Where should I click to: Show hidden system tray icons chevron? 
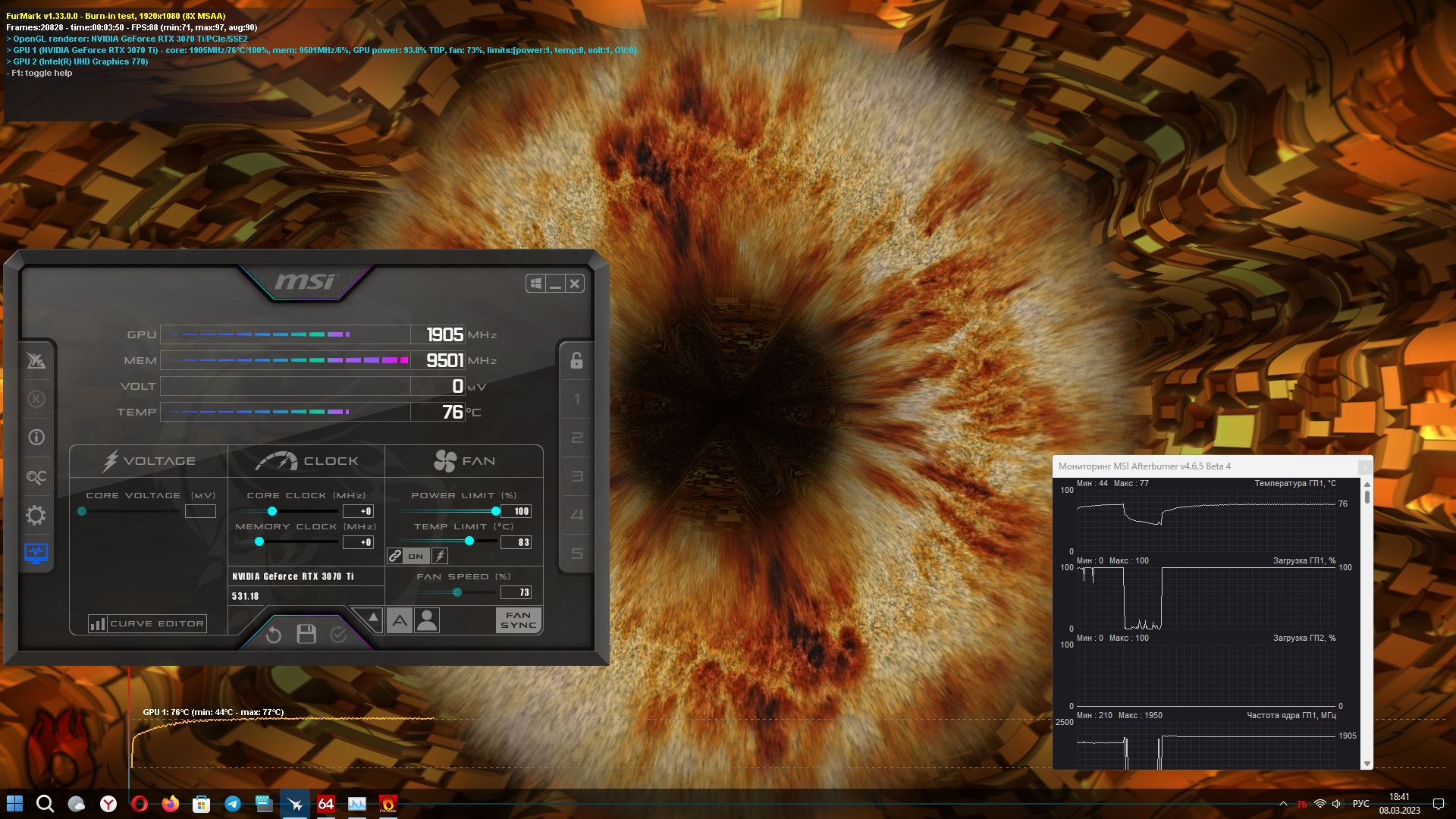(1283, 804)
